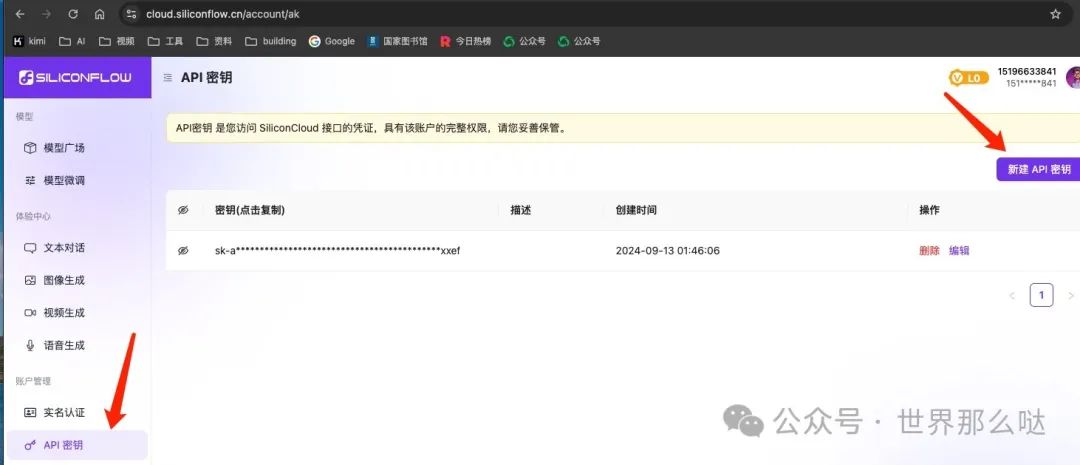Screen dimensions: 1080x465
Task: Click the 描述 column header
Action: pos(520,210)
